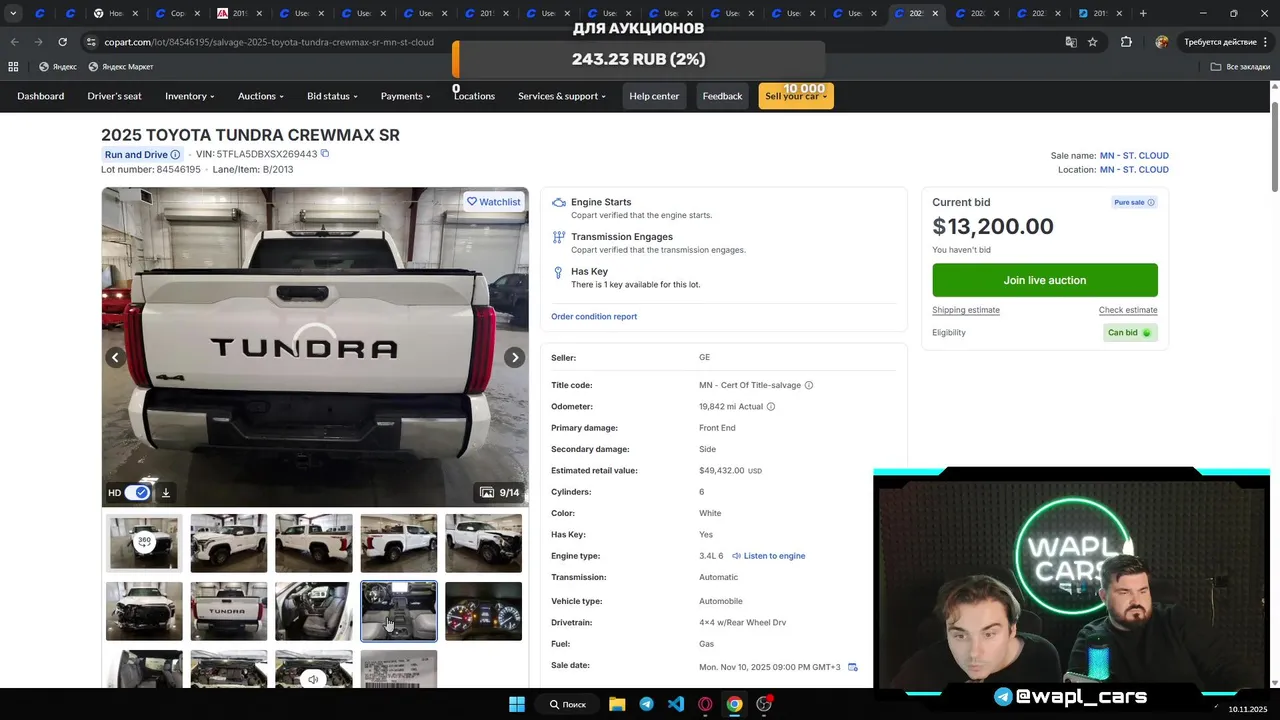Image resolution: width=1280 pixels, height=720 pixels.
Task: Open Shipping estimate link
Action: (x=966, y=310)
